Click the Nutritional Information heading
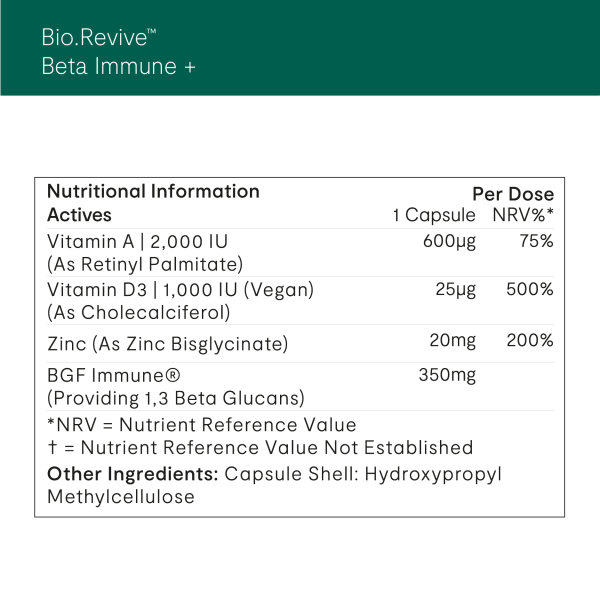Screen dimensions: 600x600 pyautogui.click(x=153, y=191)
